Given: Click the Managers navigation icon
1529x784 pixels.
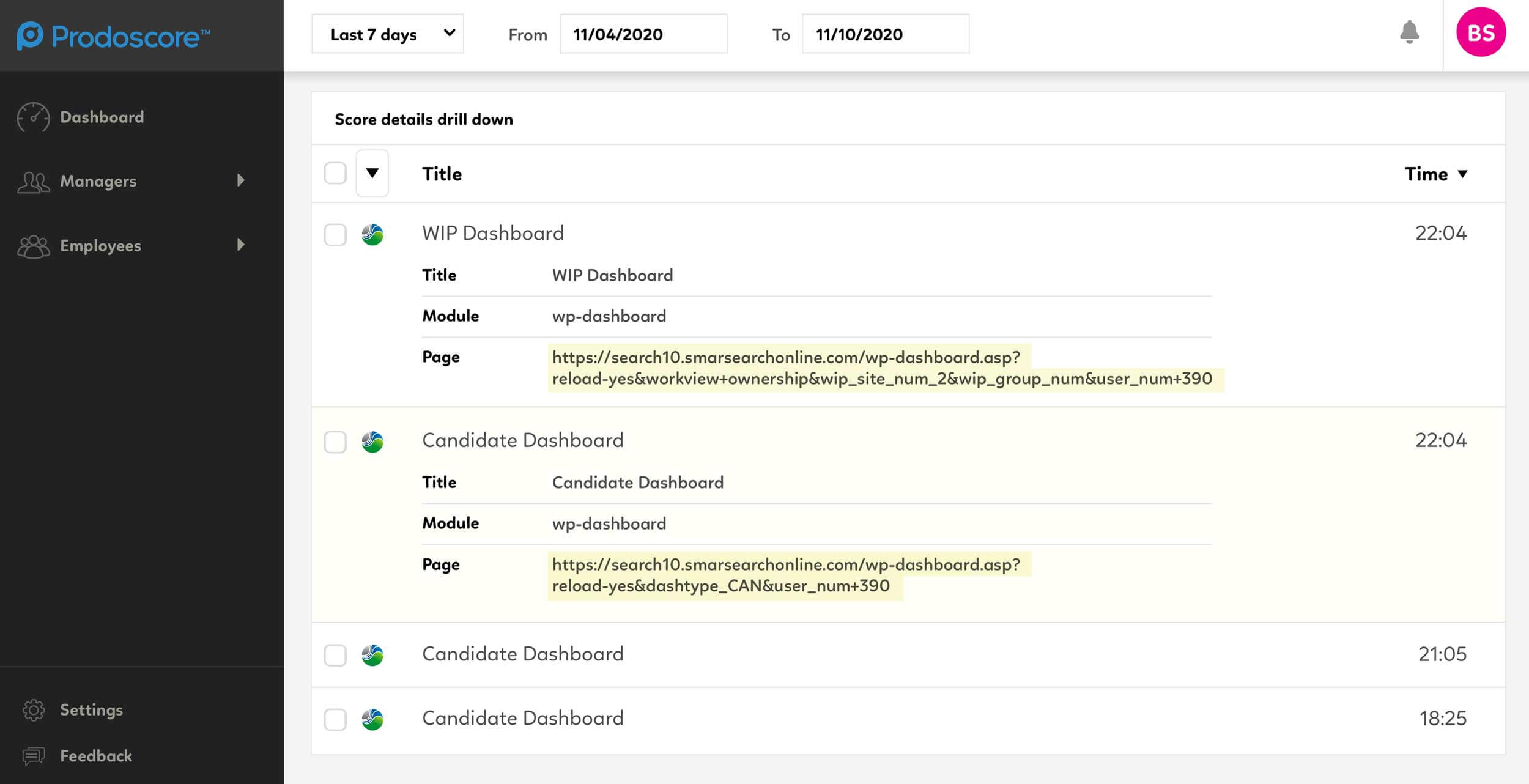Looking at the screenshot, I should [33, 180].
